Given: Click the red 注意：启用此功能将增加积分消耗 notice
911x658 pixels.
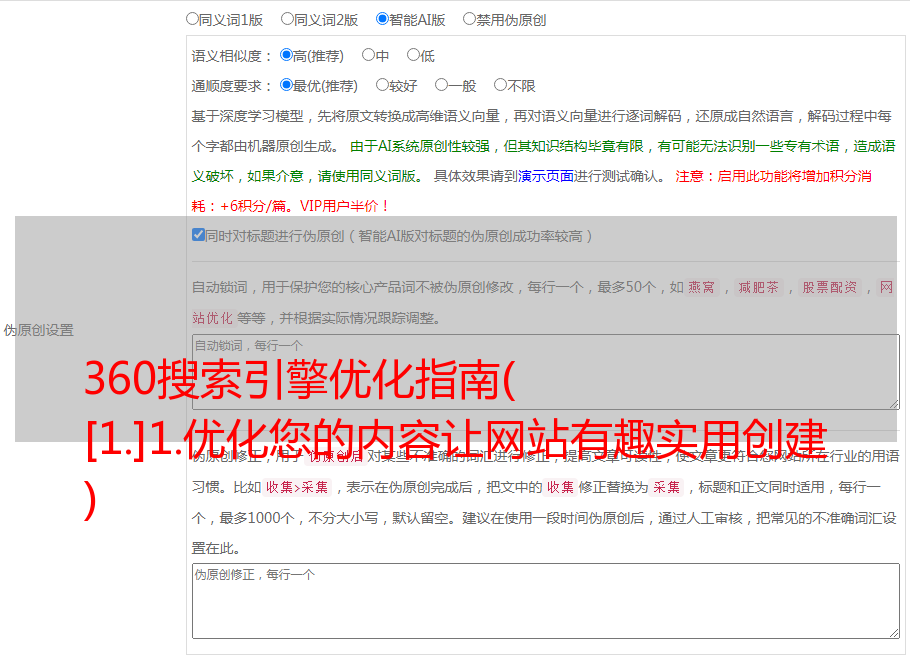Looking at the screenshot, I should pyautogui.click(x=532, y=191).
